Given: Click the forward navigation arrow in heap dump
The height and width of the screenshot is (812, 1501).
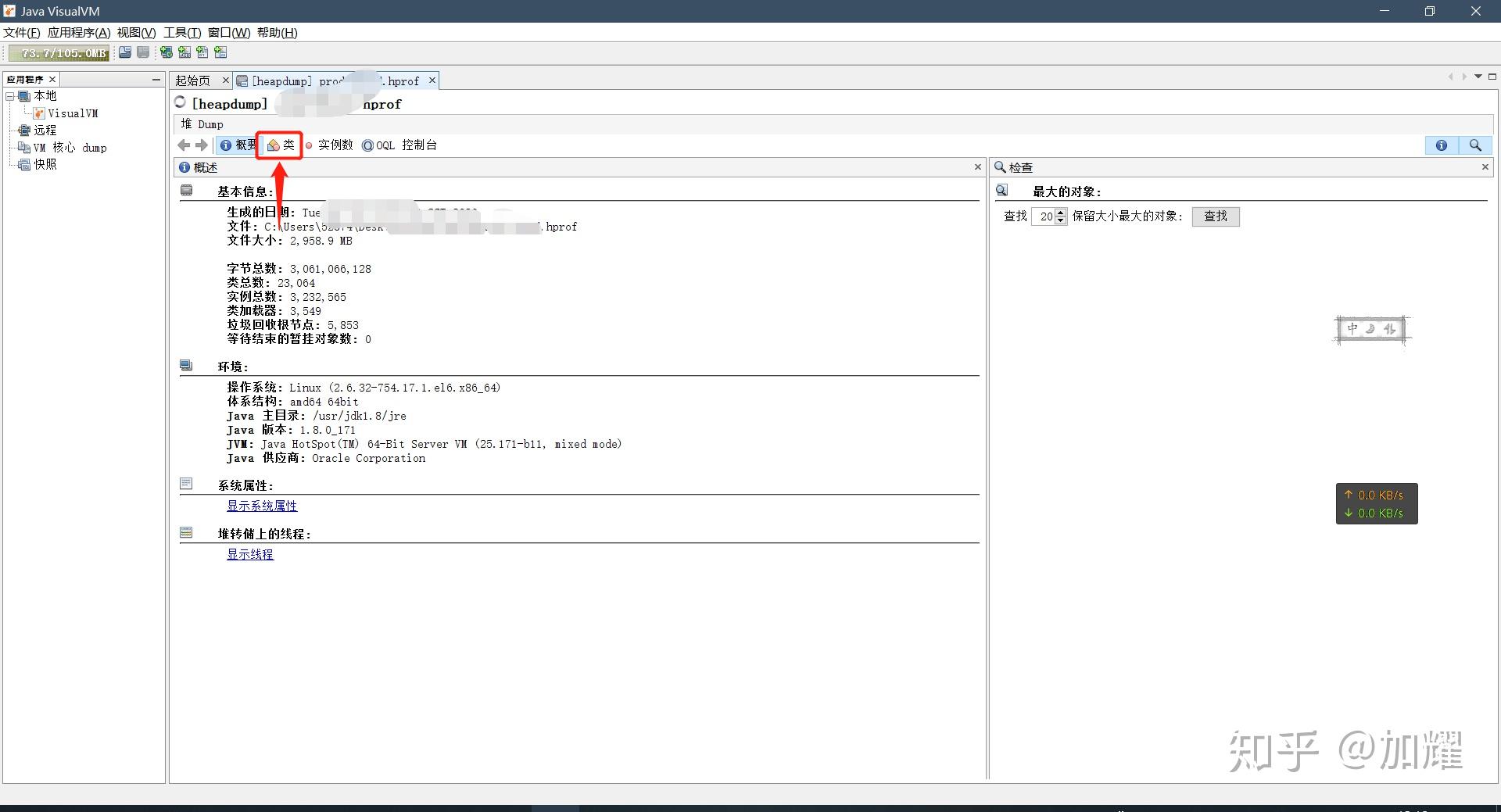Looking at the screenshot, I should coord(202,145).
